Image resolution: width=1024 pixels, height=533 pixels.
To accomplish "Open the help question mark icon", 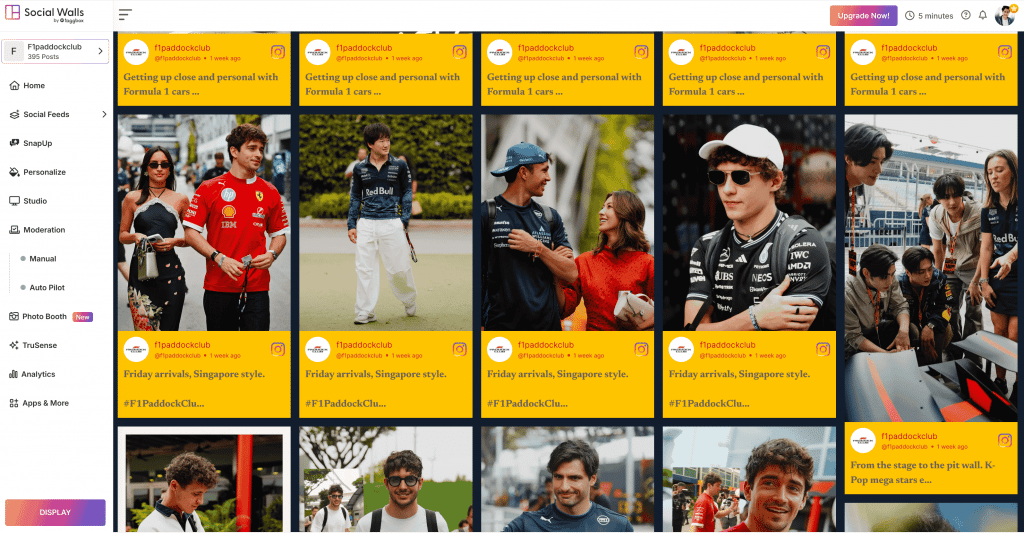I will [x=966, y=15].
